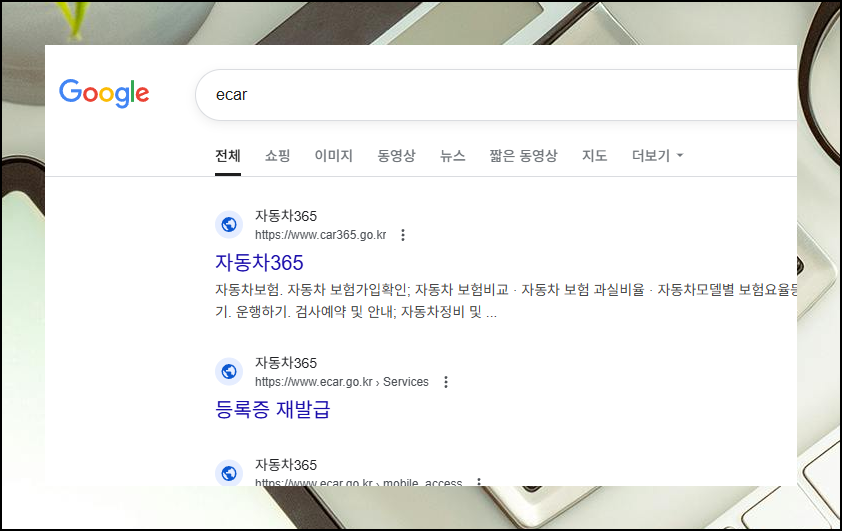Open the 지도 tab
The width and height of the screenshot is (842, 531).
(x=594, y=156)
